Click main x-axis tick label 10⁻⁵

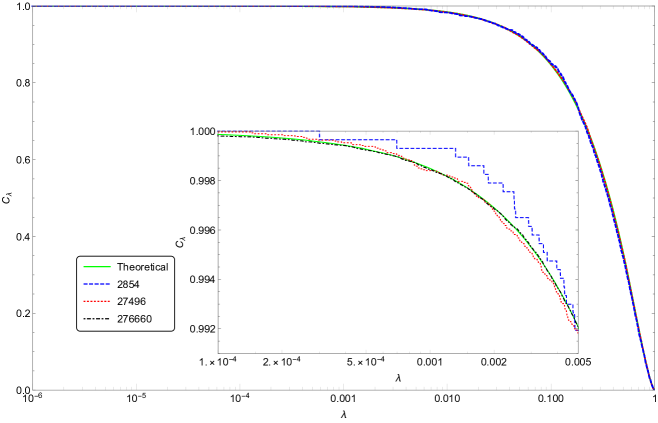tap(136, 398)
